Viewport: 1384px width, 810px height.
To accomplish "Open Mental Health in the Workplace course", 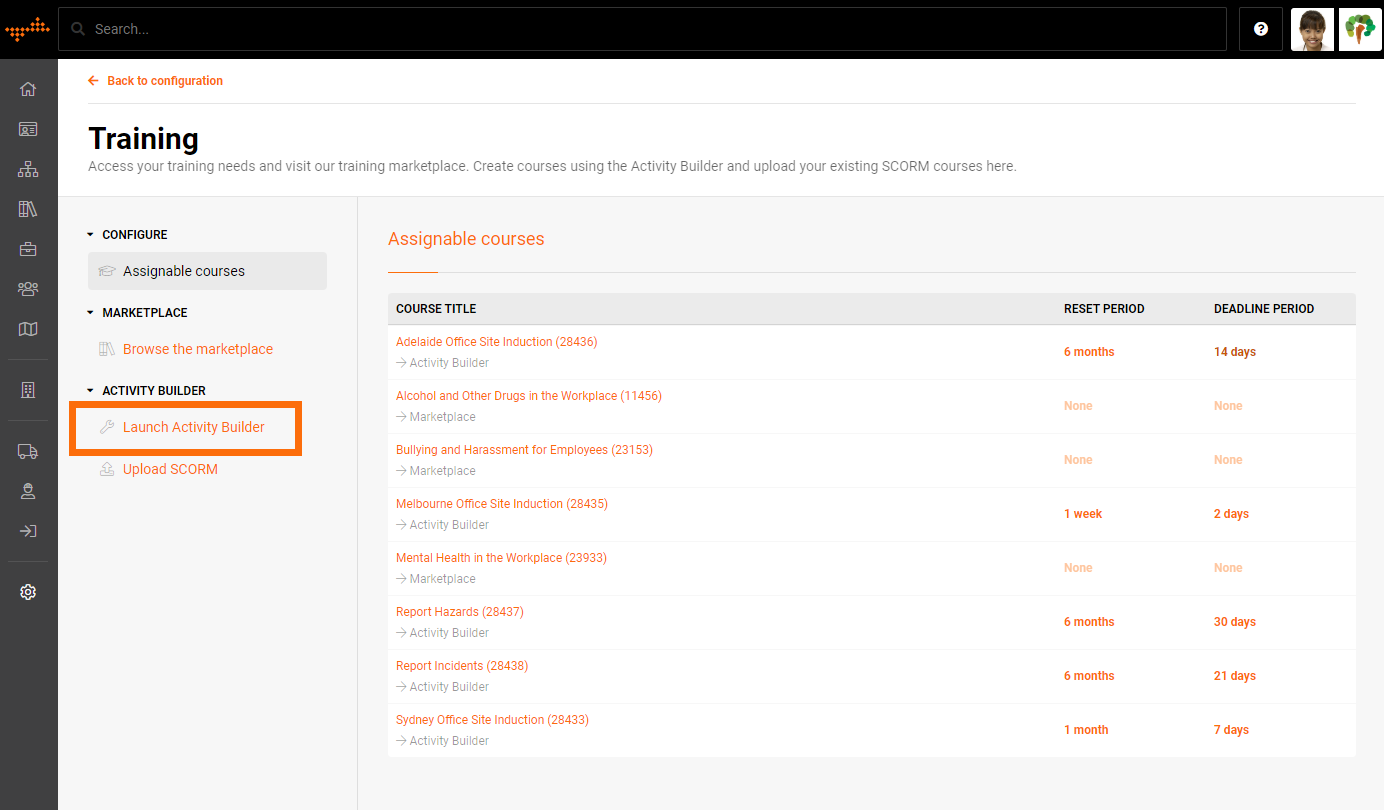I will [501, 558].
